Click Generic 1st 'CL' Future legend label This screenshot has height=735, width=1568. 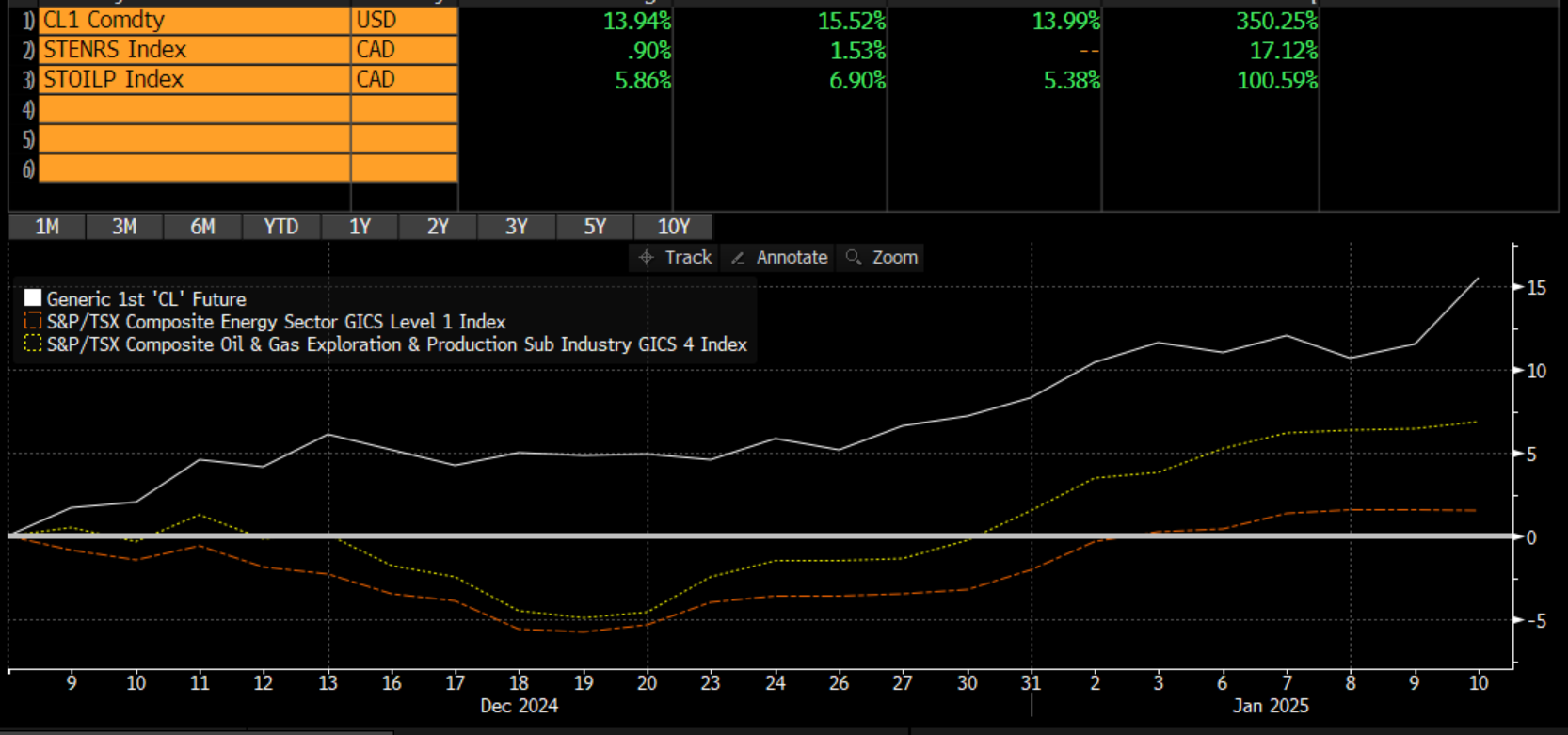pyautogui.click(x=147, y=299)
